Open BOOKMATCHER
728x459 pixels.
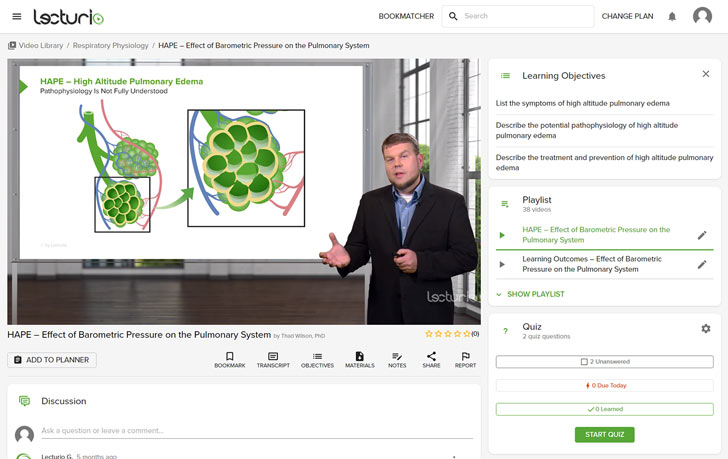(406, 16)
